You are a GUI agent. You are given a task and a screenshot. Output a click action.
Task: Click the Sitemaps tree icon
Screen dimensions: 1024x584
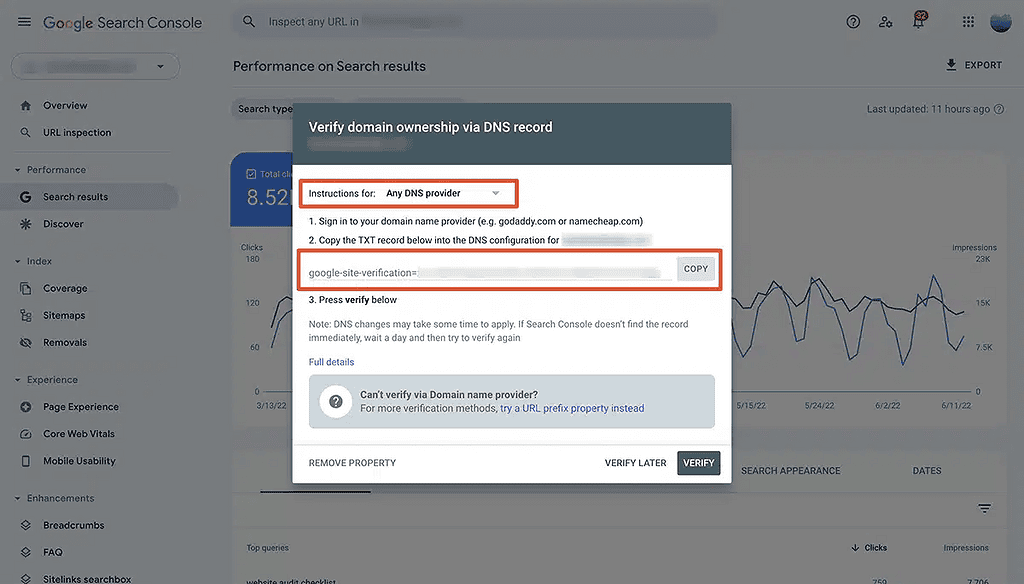[25, 316]
